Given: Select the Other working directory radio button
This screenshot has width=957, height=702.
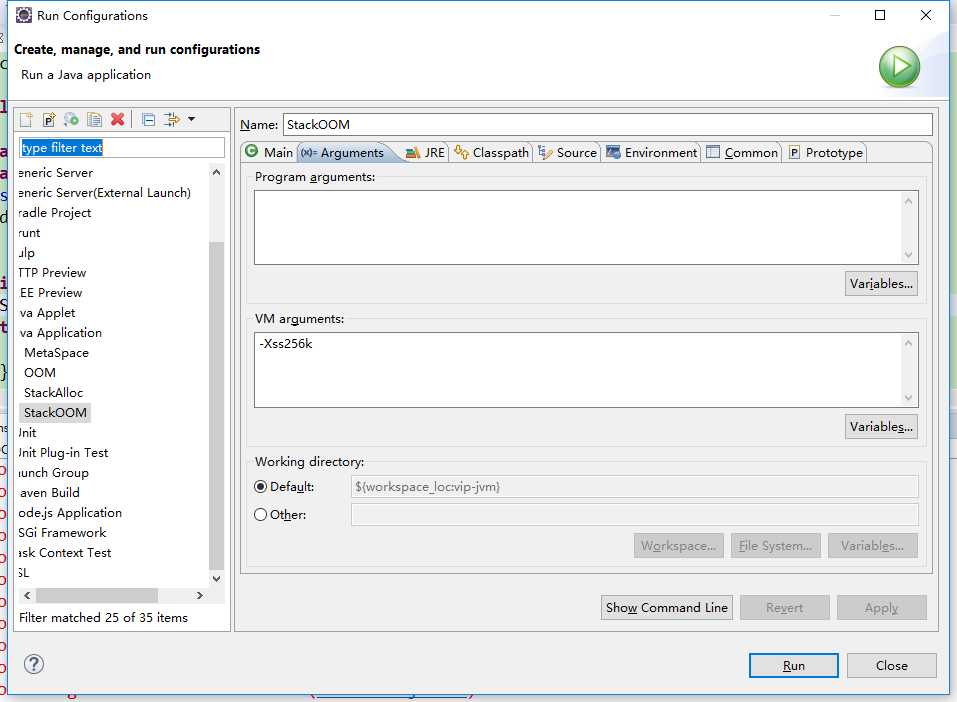Looking at the screenshot, I should [261, 515].
